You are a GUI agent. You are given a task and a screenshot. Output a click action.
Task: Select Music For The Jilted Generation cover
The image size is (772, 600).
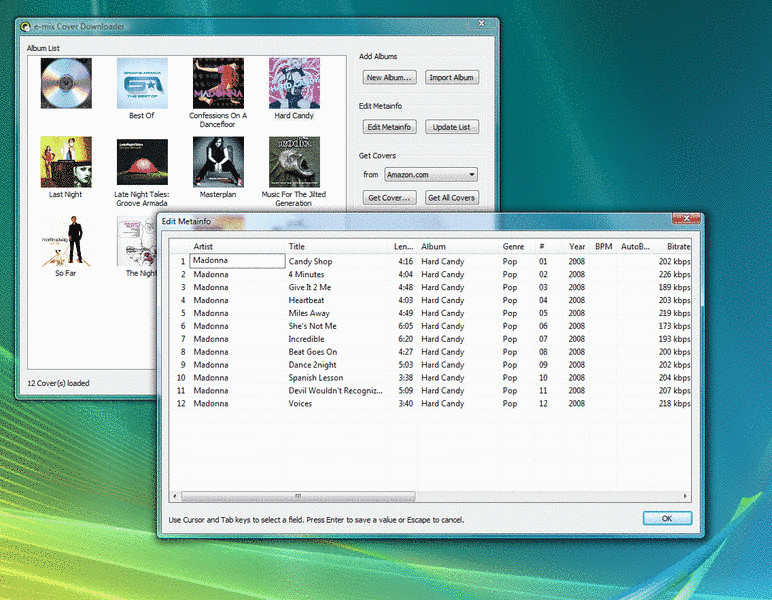294,162
